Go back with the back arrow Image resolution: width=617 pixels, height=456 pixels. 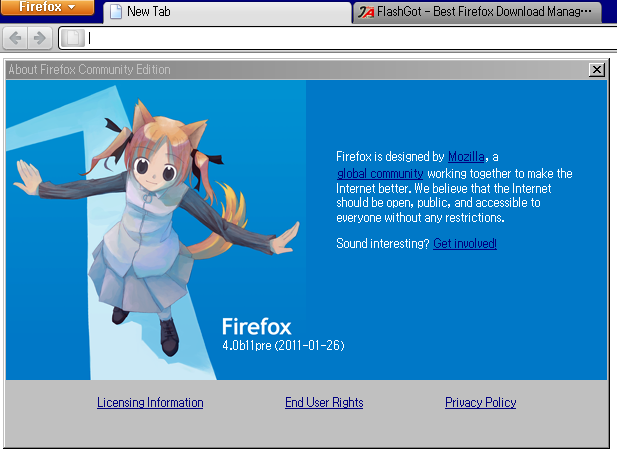(15, 38)
